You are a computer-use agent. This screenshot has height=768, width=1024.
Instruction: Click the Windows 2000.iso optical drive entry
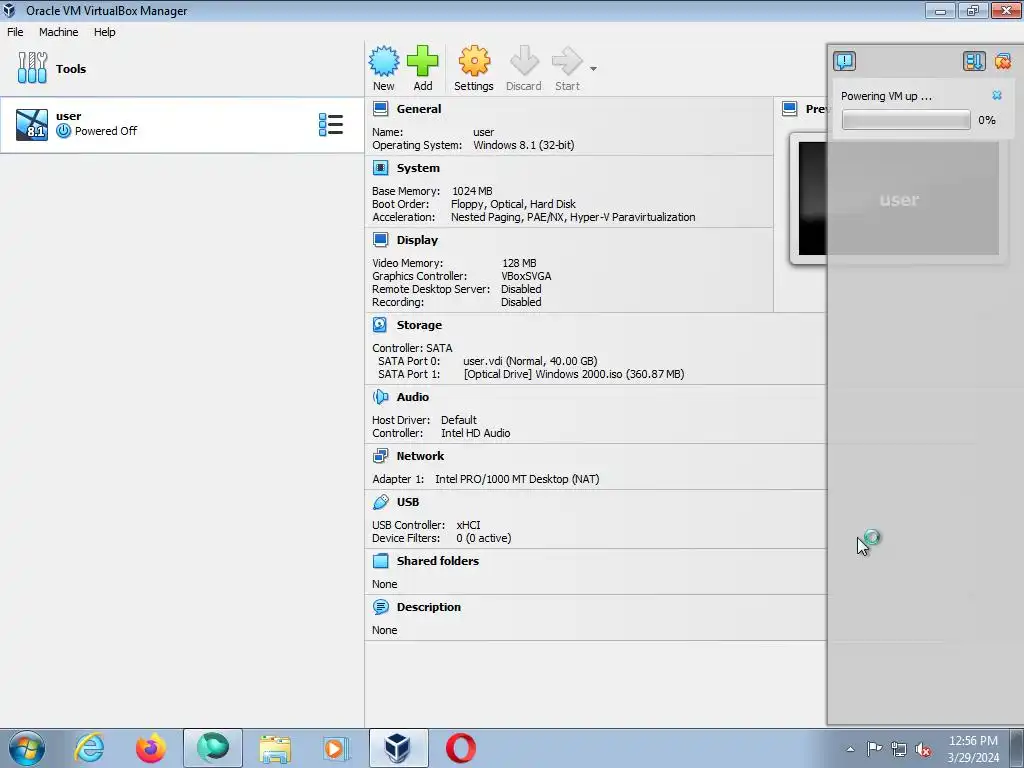(574, 374)
